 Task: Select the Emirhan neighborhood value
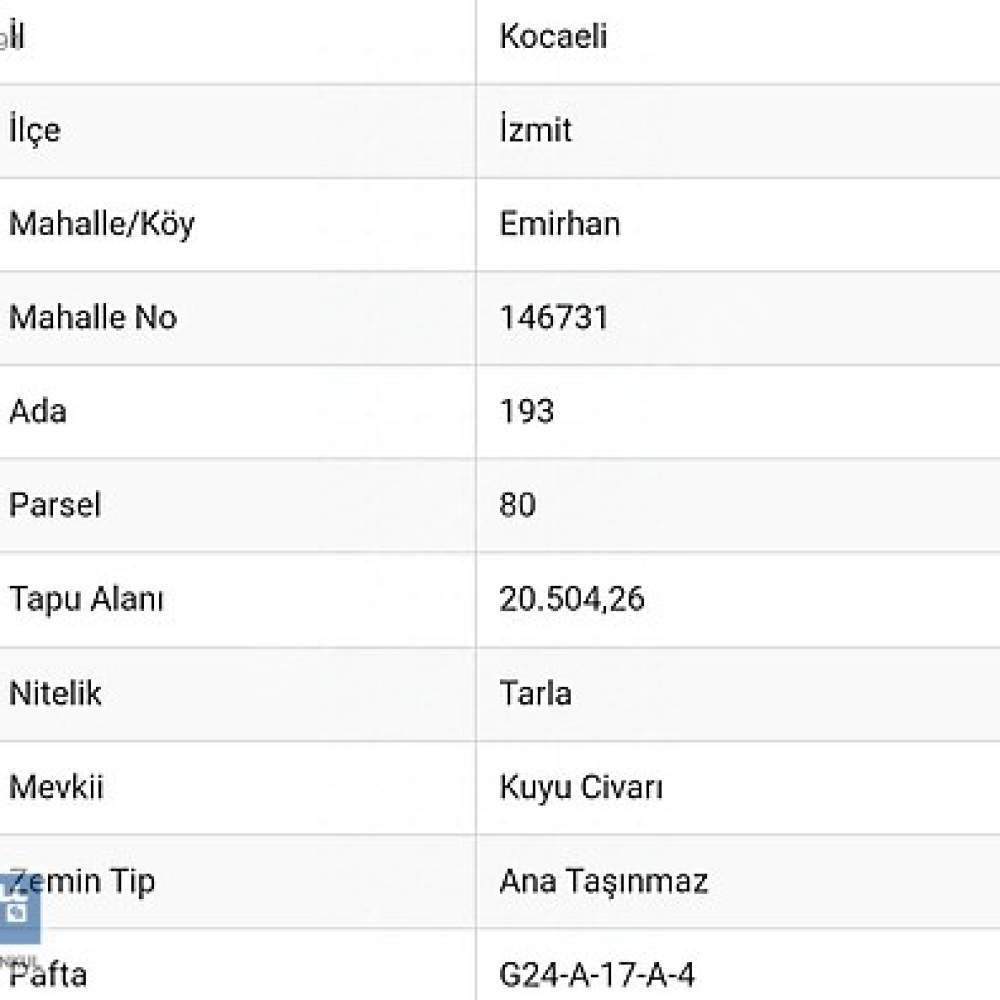tap(559, 224)
